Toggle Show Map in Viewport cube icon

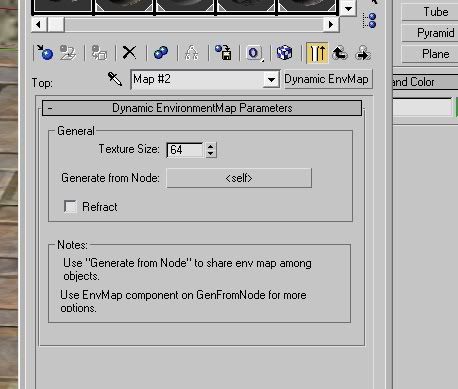(x=284, y=53)
